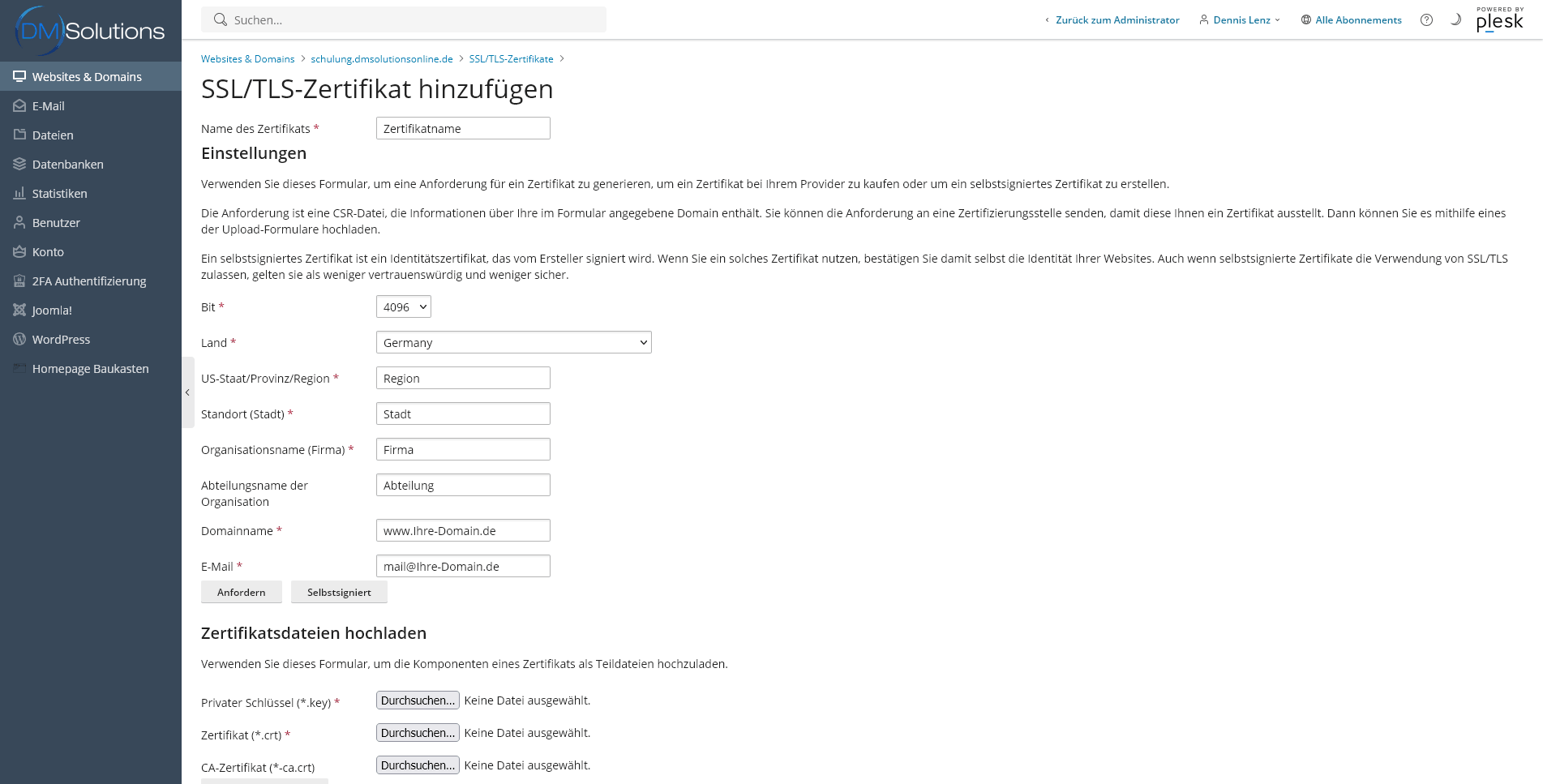
Task: Open Datenbanken in the sidebar
Action: click(x=67, y=165)
